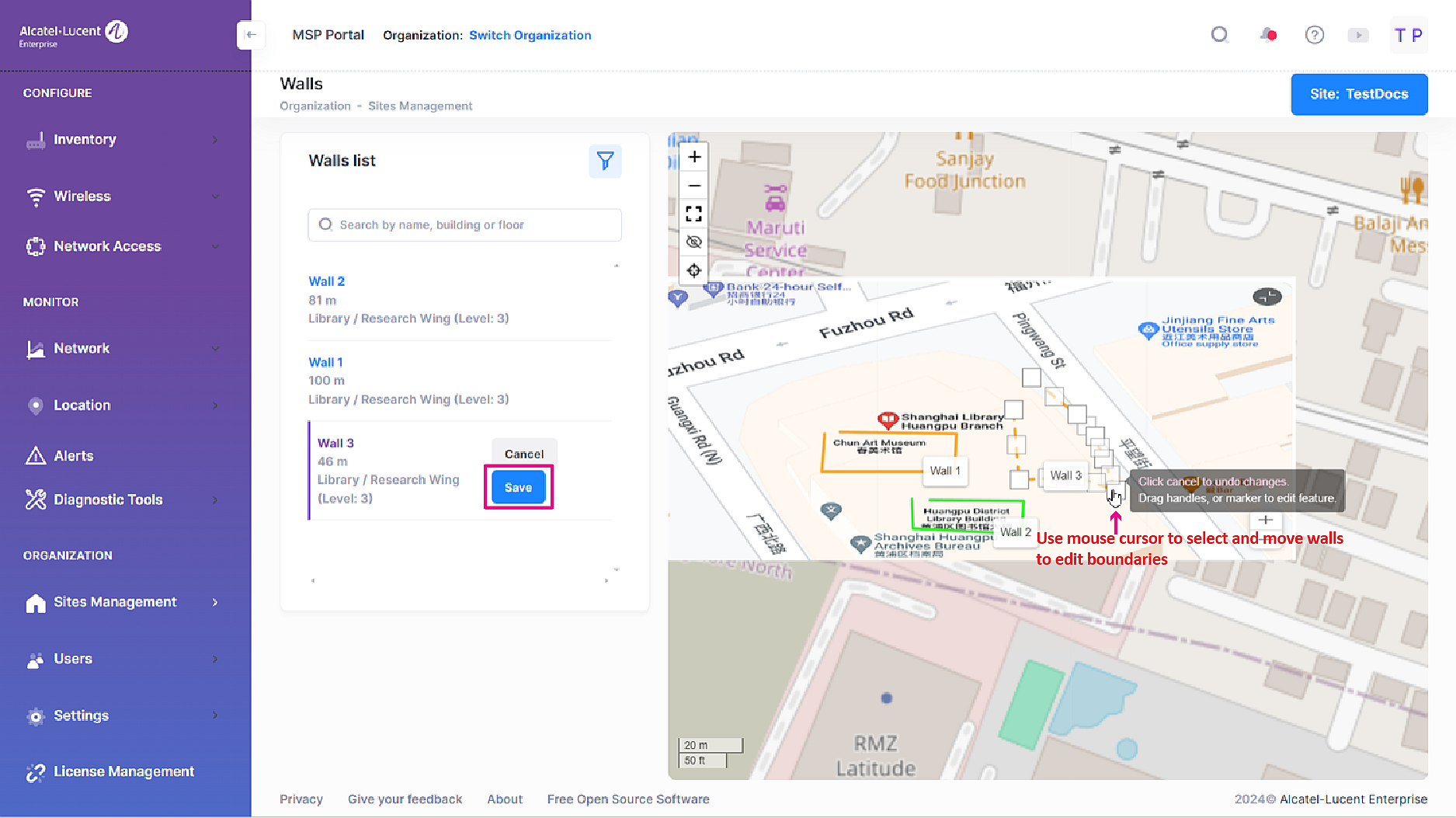Viewport: 1456px width, 818px height.
Task: Open License Management page
Action: (123, 771)
